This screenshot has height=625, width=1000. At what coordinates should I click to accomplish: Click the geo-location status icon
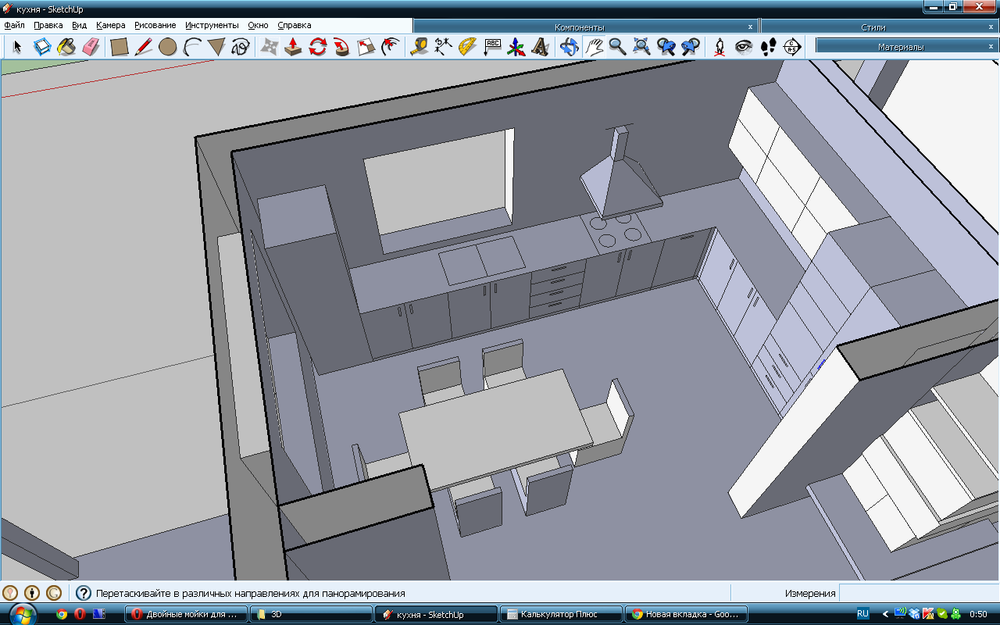click(x=10, y=593)
